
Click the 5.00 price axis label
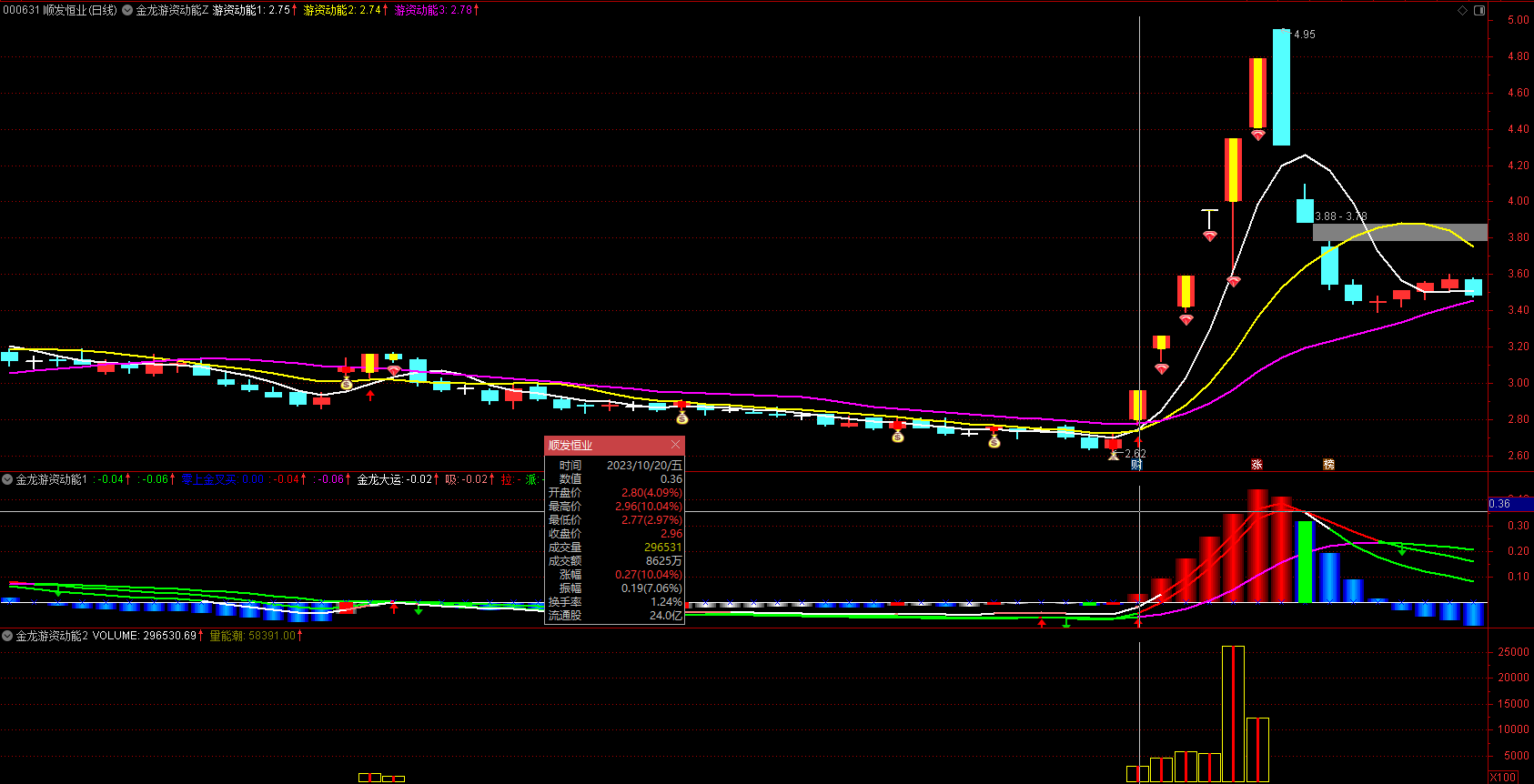pos(1518,20)
